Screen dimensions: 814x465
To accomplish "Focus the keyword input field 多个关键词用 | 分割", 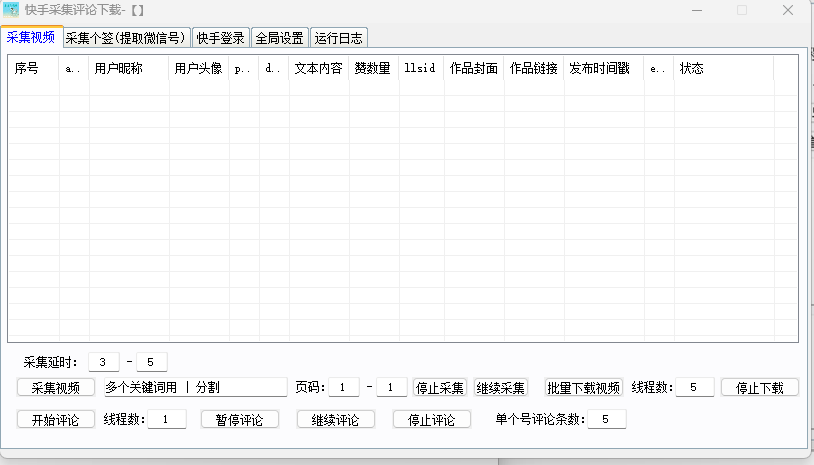I will [x=193, y=388].
